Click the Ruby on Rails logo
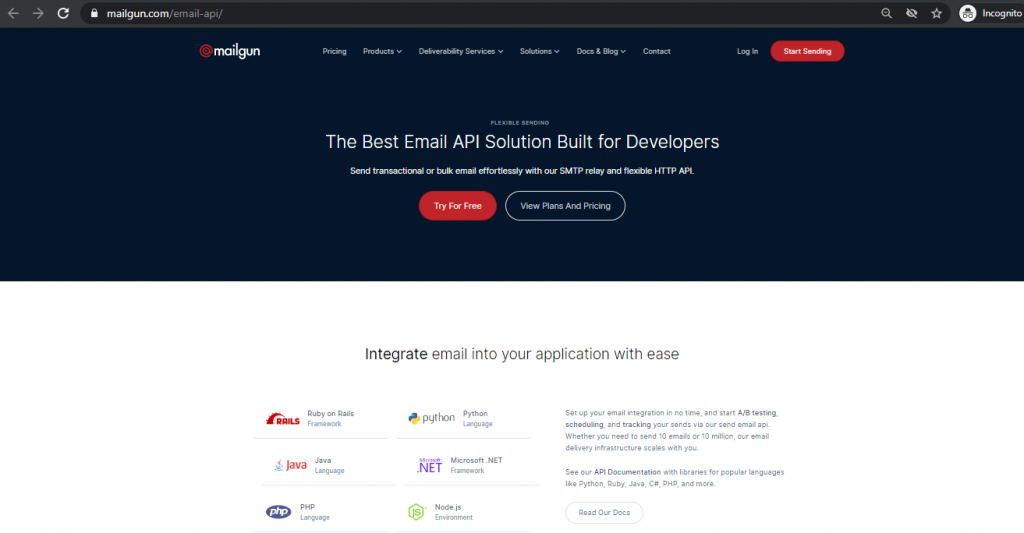 click(x=283, y=419)
